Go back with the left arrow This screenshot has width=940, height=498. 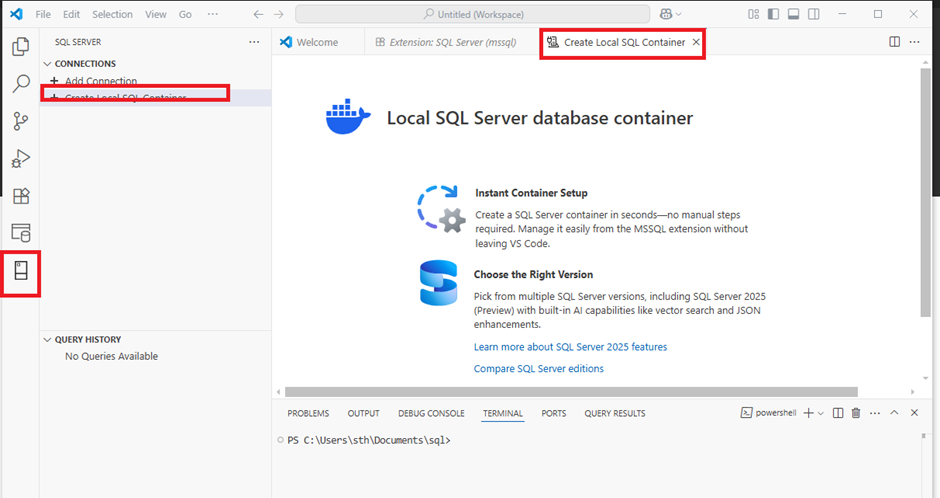pyautogui.click(x=258, y=14)
